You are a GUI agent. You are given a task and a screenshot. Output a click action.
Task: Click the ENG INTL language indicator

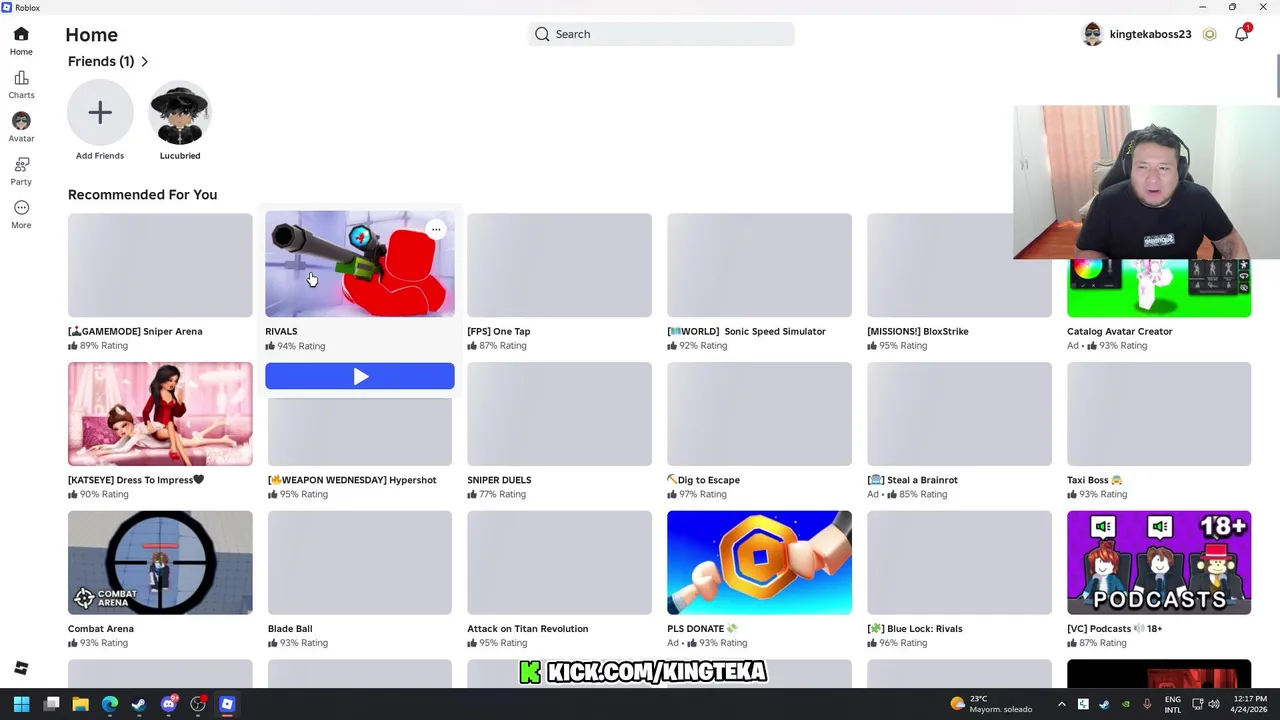1173,704
